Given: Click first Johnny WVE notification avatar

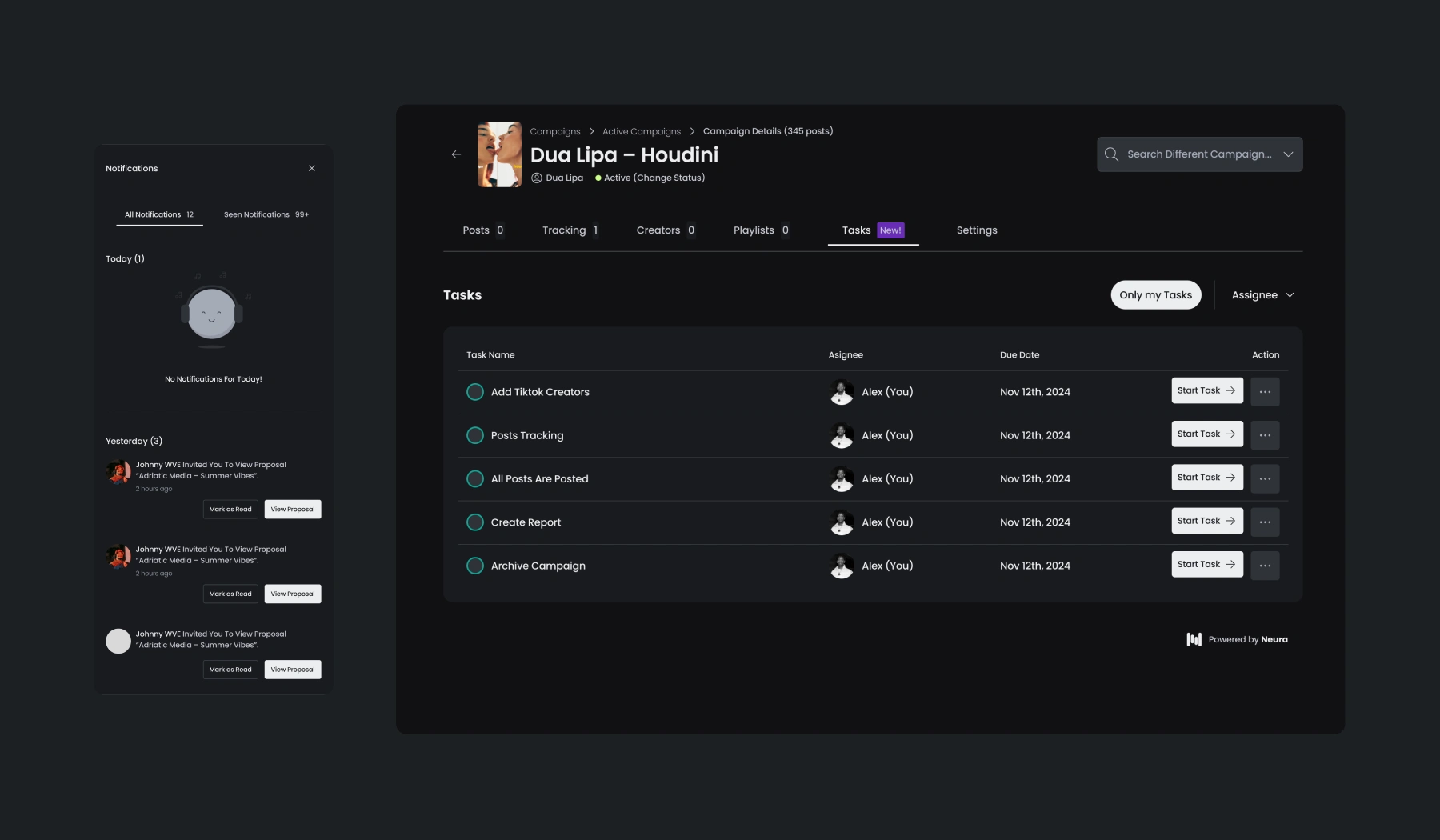Looking at the screenshot, I should pos(118,471).
